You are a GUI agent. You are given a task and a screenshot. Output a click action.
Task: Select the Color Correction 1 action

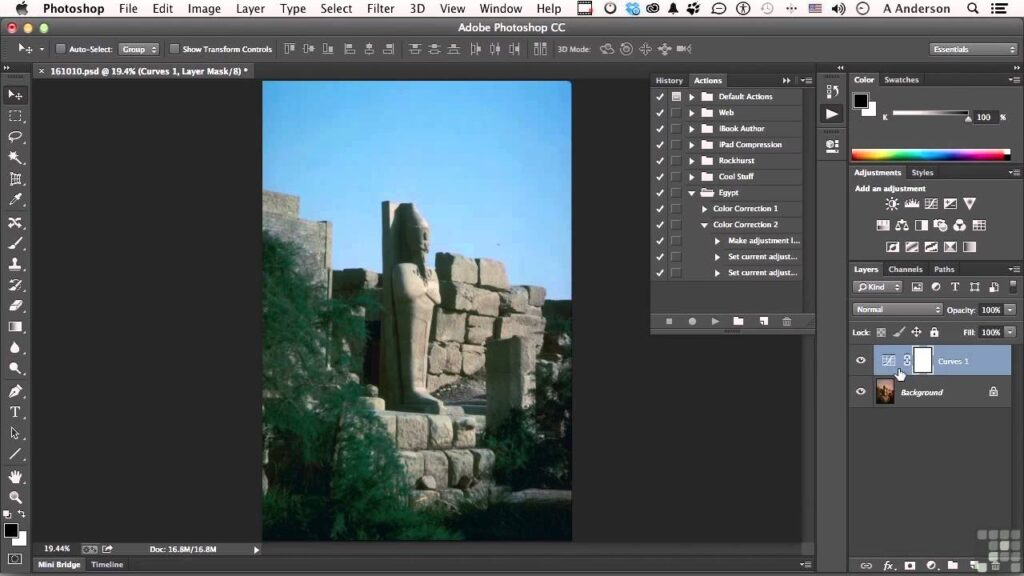pos(745,209)
